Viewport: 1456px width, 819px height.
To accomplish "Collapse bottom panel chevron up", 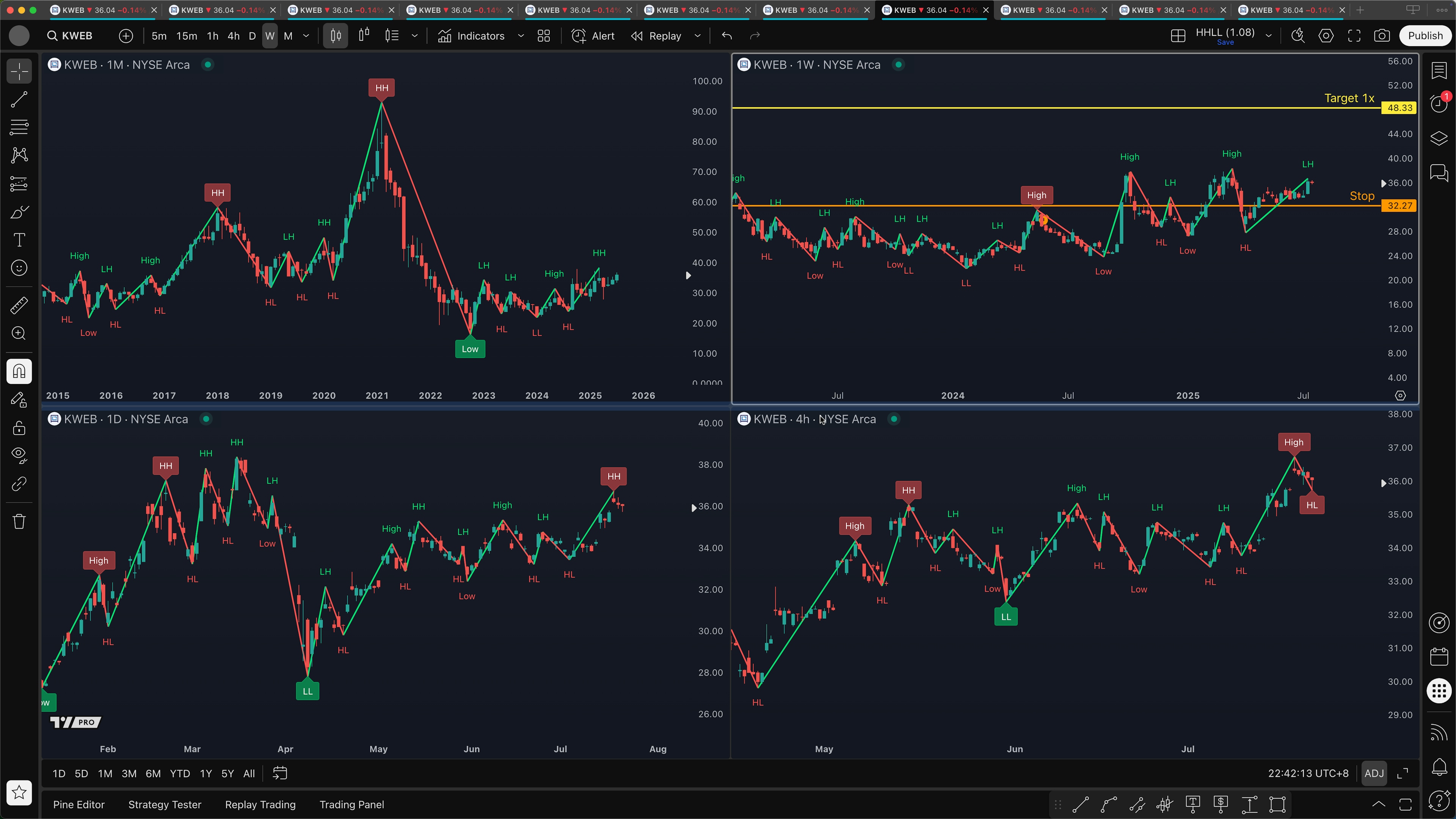I will coord(1379,804).
